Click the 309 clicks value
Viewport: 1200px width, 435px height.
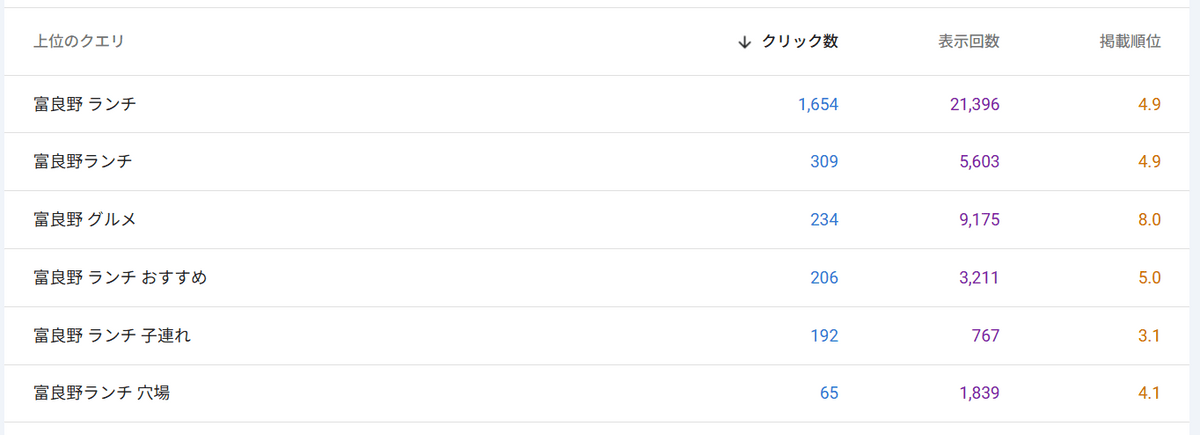click(824, 162)
